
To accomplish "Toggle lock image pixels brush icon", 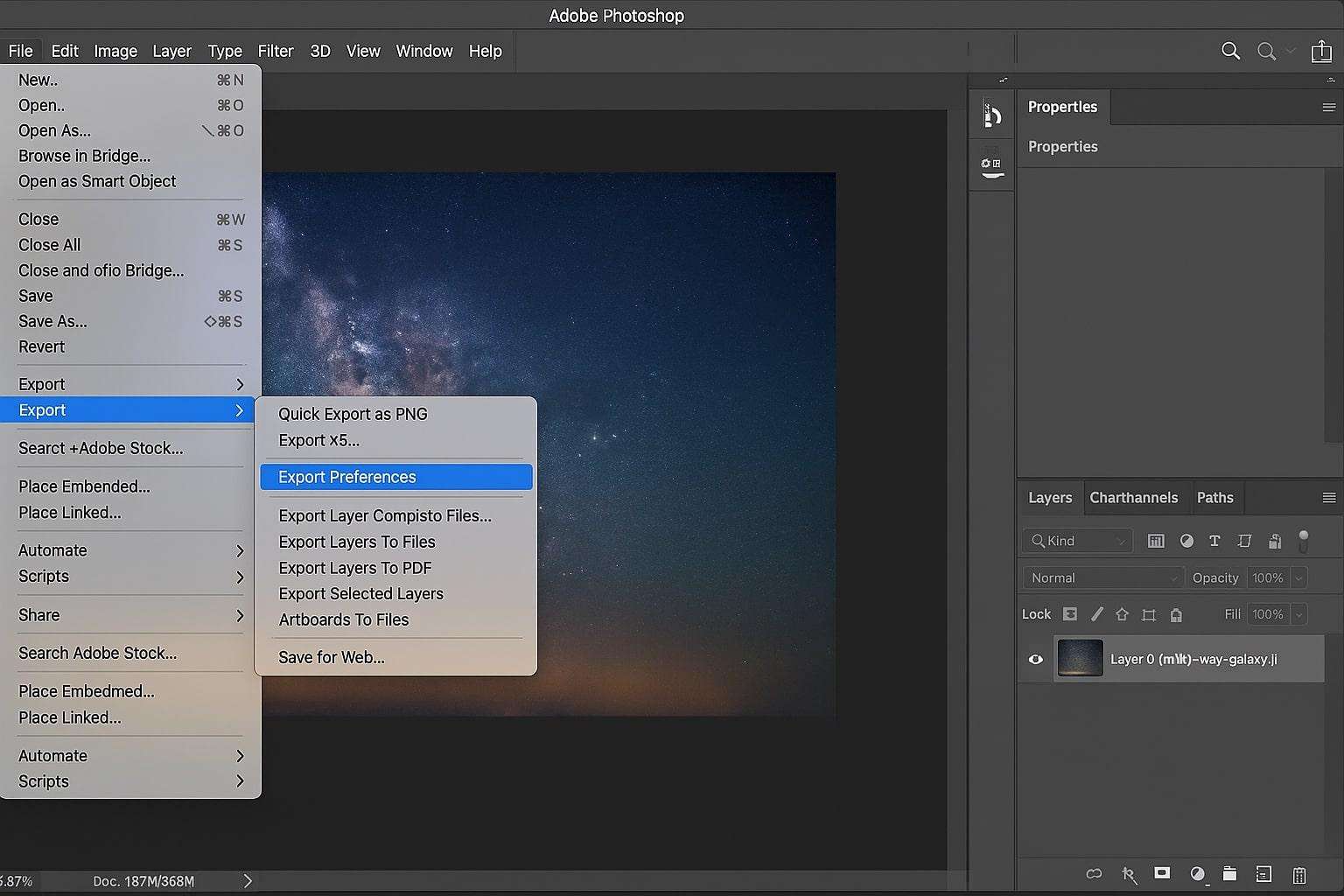I will [x=1096, y=614].
